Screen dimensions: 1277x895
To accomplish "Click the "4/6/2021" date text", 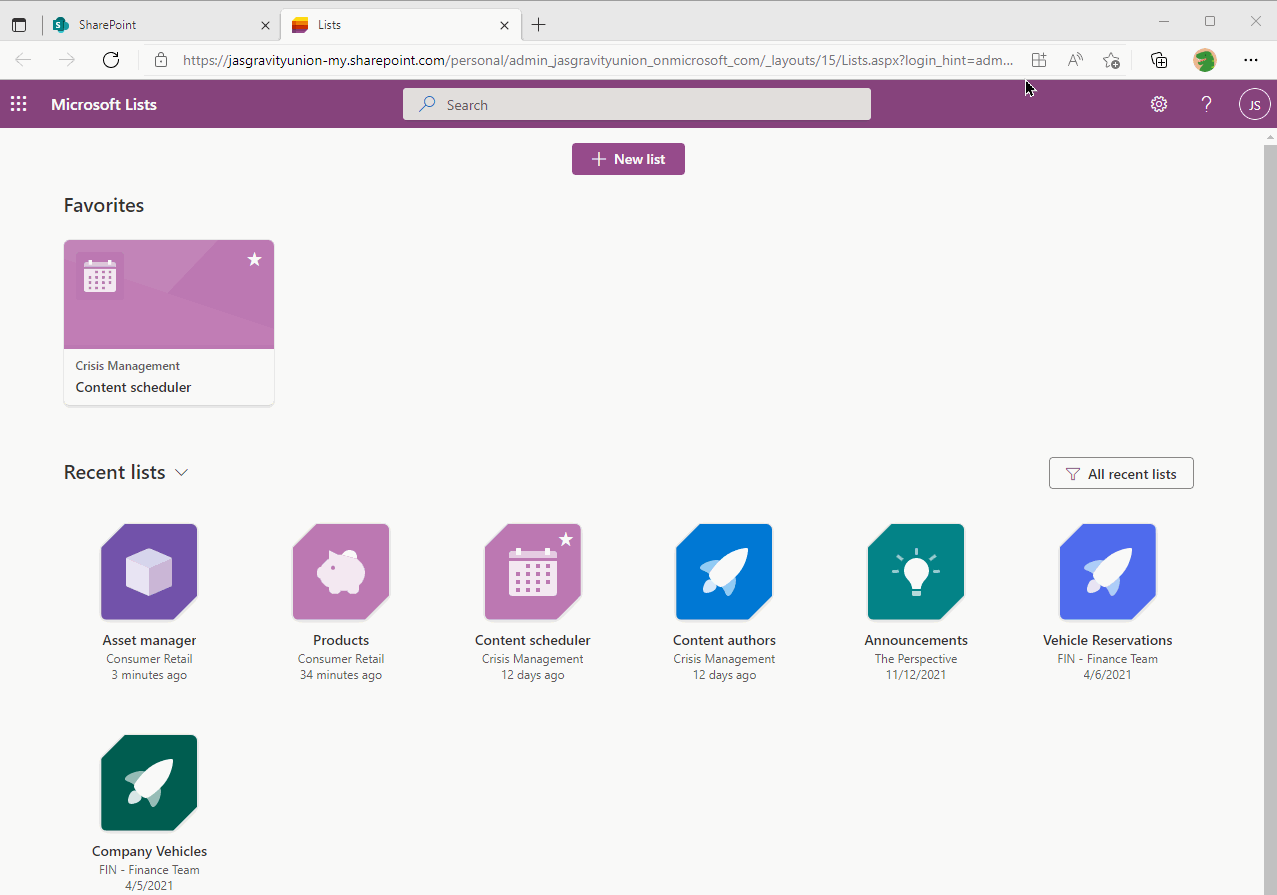I will click(x=1108, y=675).
